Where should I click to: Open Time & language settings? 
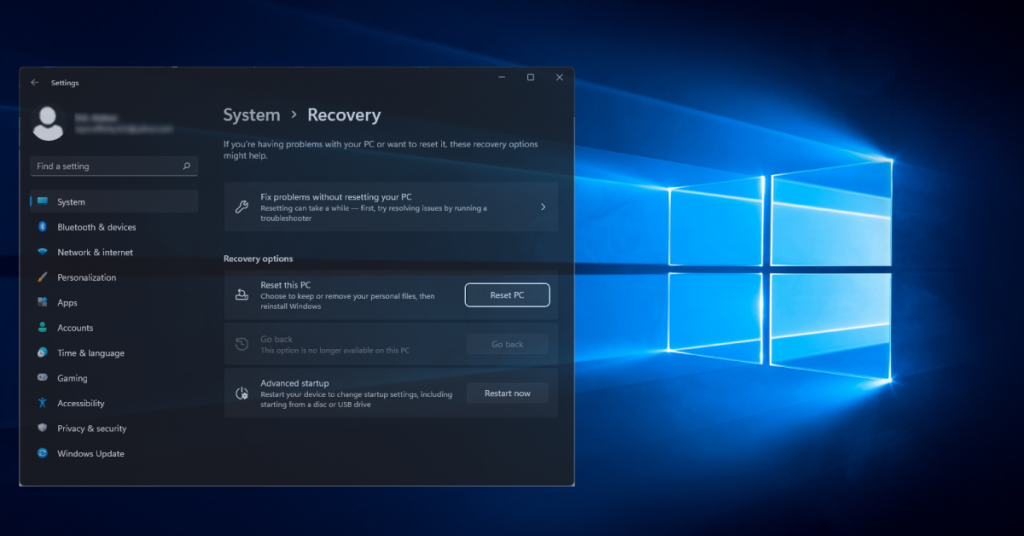tap(91, 353)
